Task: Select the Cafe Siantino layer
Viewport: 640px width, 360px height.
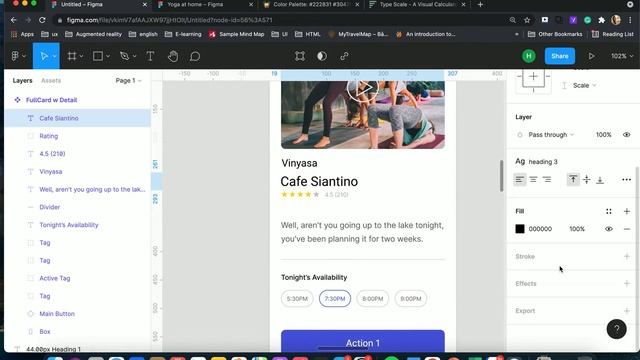Action: click(78, 118)
